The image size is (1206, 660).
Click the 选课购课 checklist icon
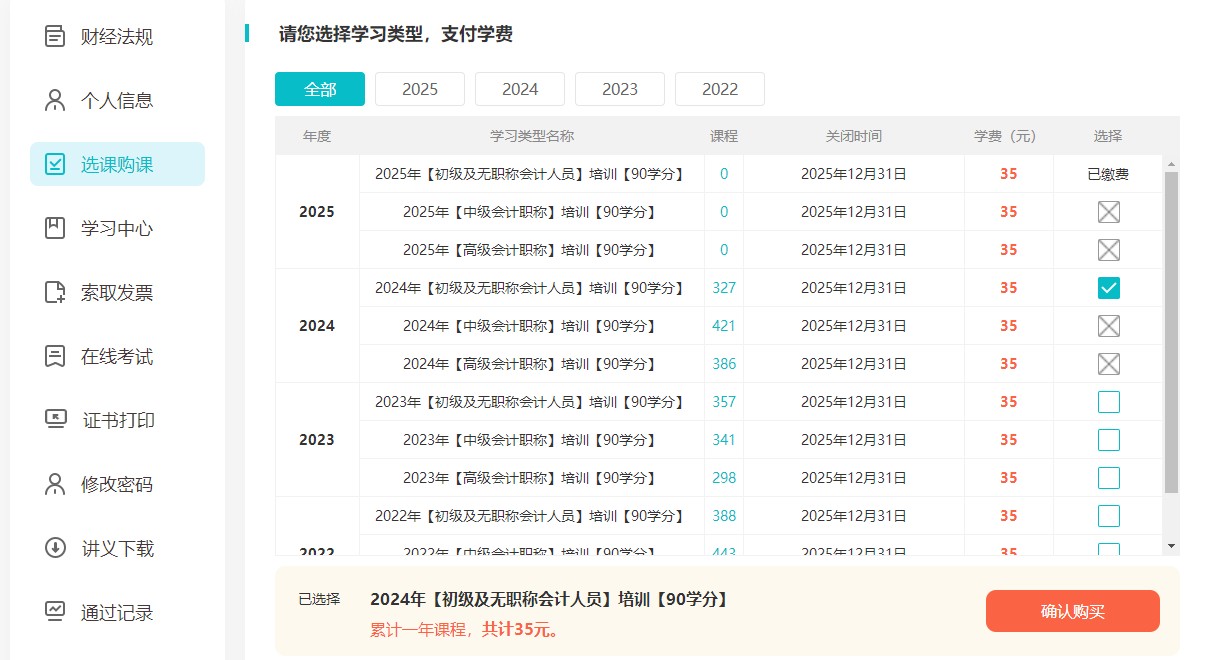tap(55, 165)
